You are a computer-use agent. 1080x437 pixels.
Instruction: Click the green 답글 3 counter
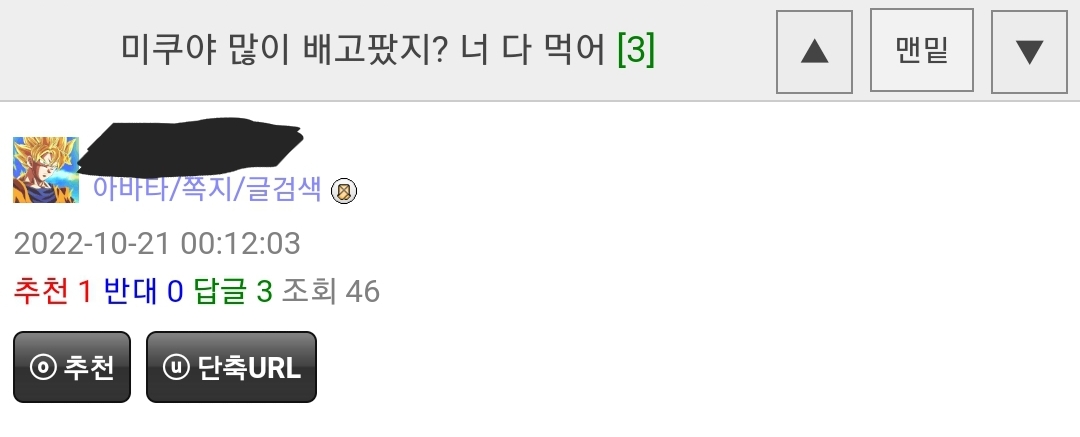pyautogui.click(x=233, y=292)
